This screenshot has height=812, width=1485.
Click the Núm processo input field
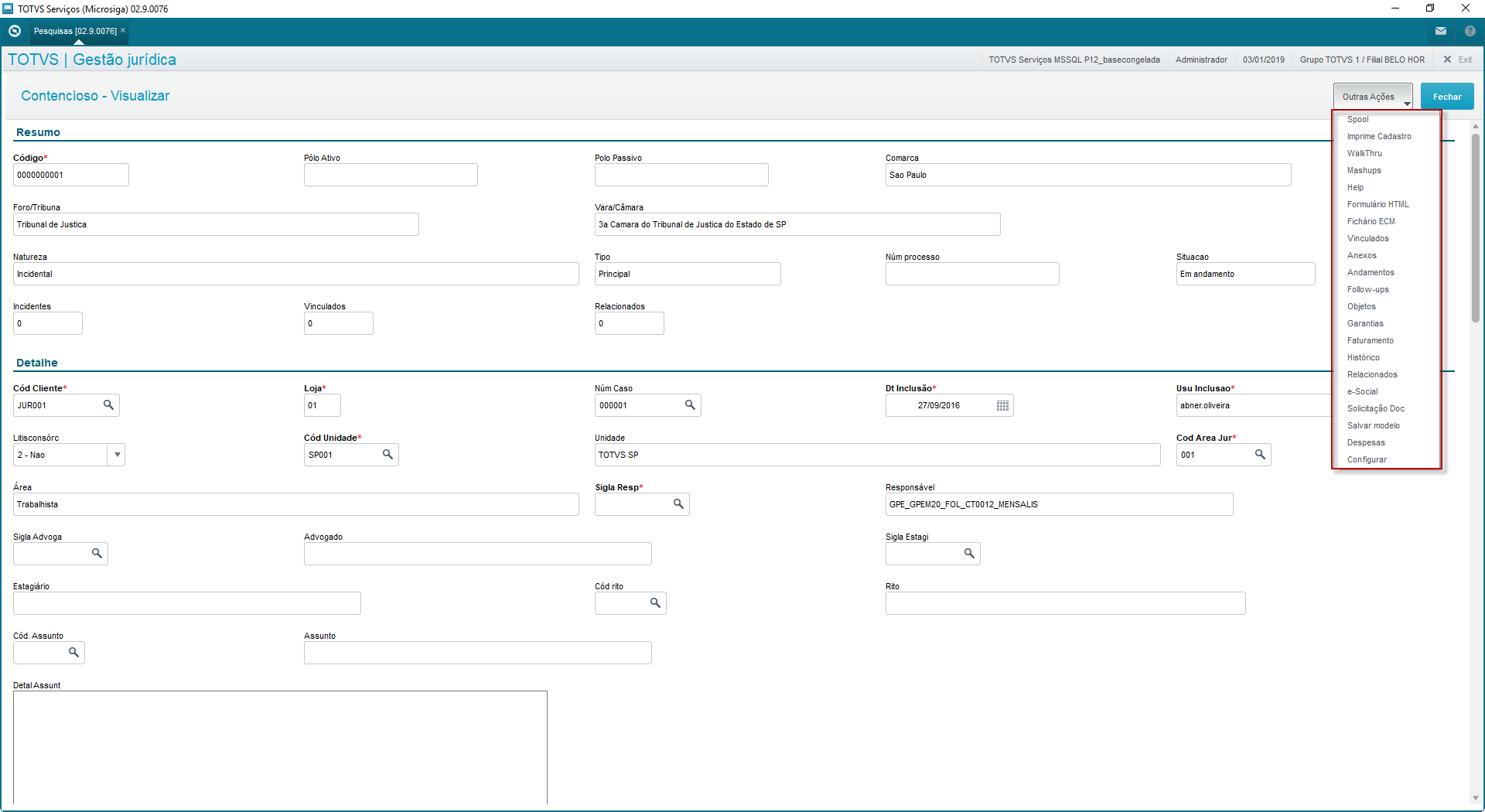[972, 274]
